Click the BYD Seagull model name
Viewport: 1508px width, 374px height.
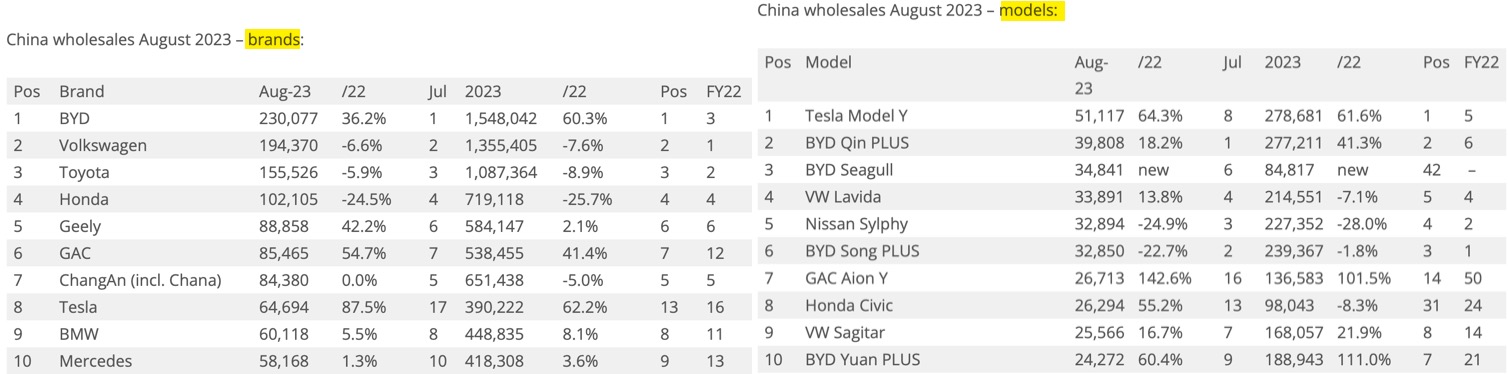[x=855, y=169]
